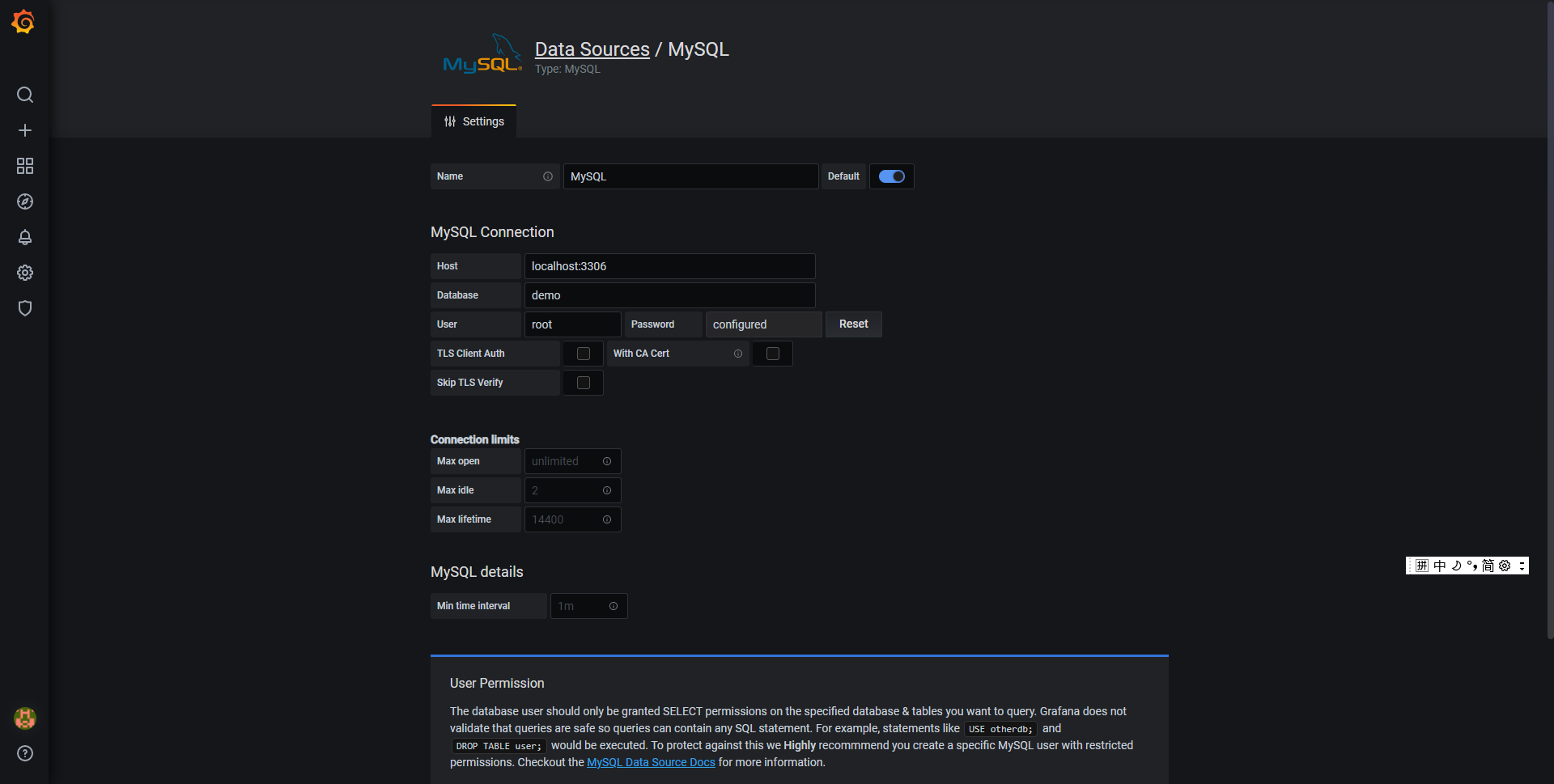Click the Min time interval input
Image resolution: width=1554 pixels, height=784 pixels.
(589, 606)
